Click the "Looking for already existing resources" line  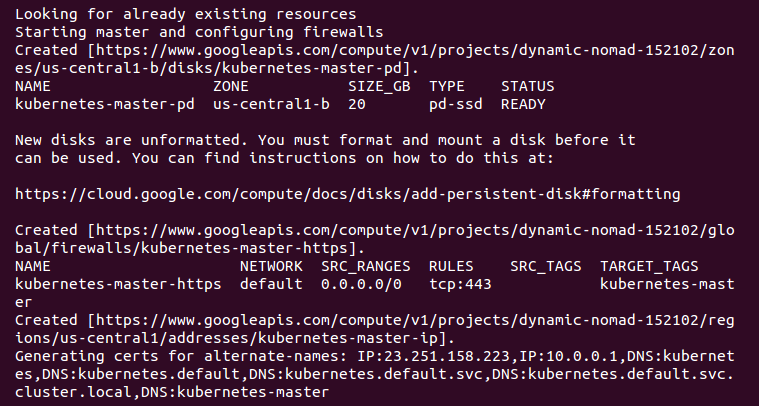[x=185, y=14]
